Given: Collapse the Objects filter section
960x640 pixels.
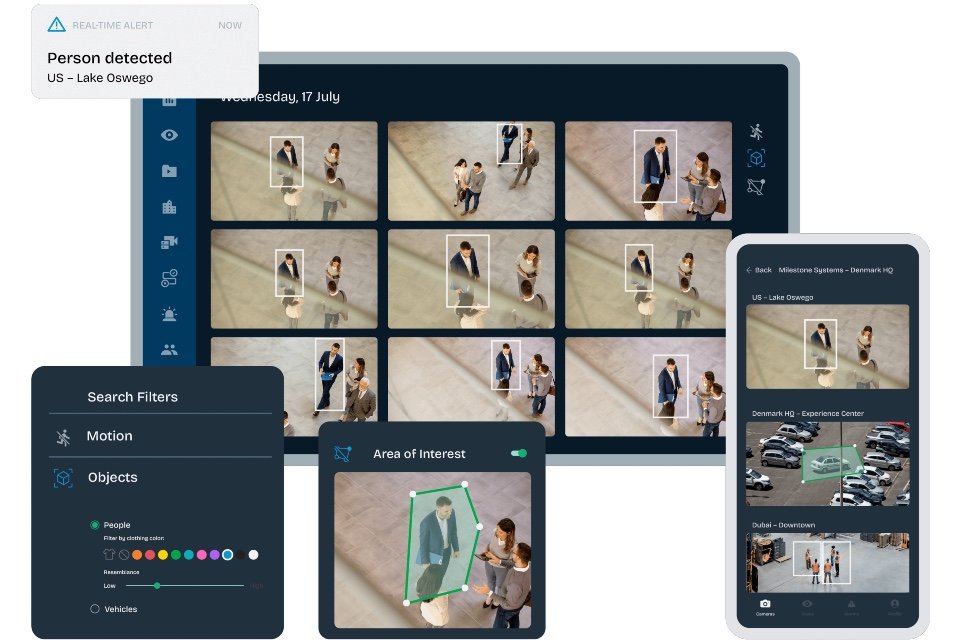Looking at the screenshot, I should [x=112, y=478].
